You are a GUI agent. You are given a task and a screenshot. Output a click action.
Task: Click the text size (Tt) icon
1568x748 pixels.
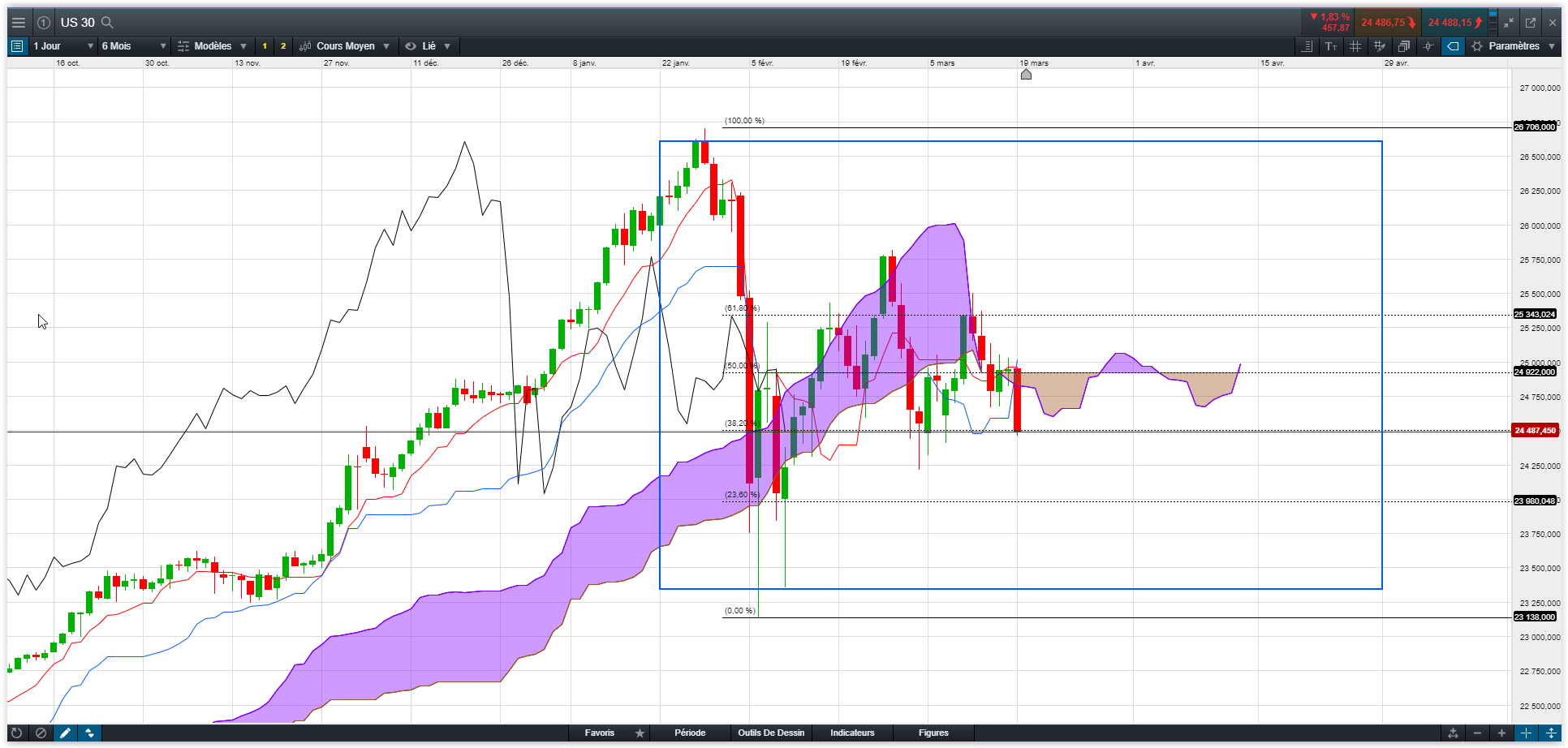coord(1331,46)
